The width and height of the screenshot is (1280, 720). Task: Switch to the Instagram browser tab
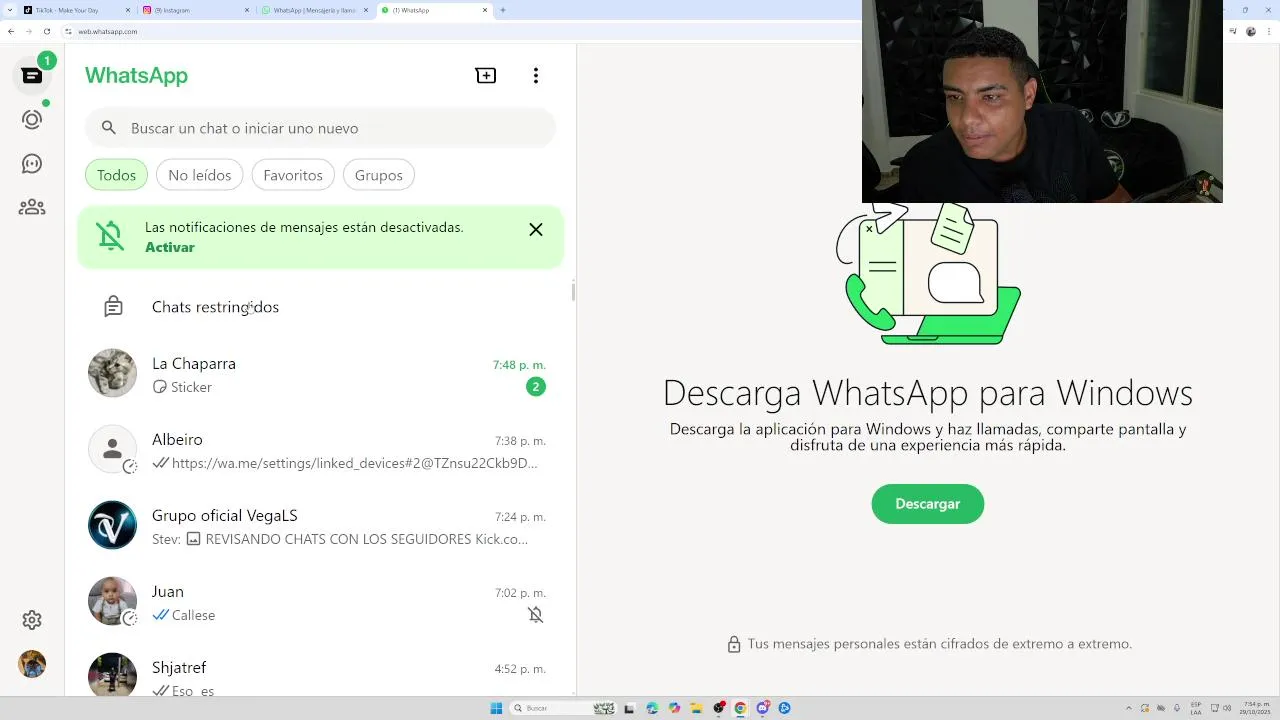tap(196, 10)
